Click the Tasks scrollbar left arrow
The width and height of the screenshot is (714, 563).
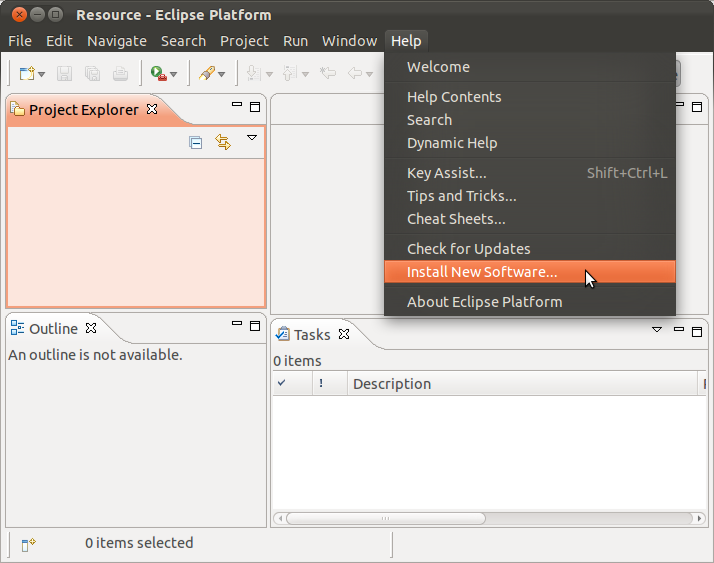pos(280,518)
